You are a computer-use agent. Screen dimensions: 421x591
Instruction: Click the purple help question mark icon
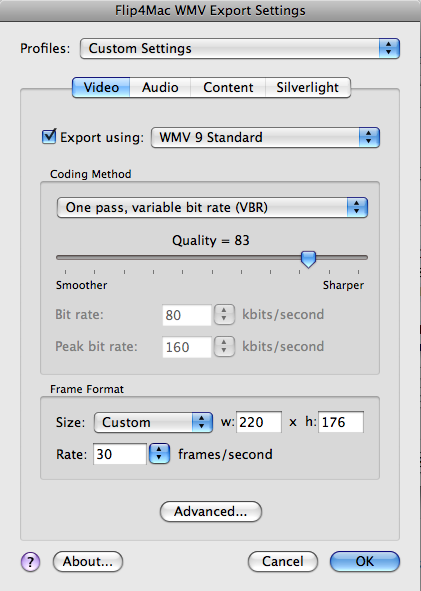tap(31, 562)
